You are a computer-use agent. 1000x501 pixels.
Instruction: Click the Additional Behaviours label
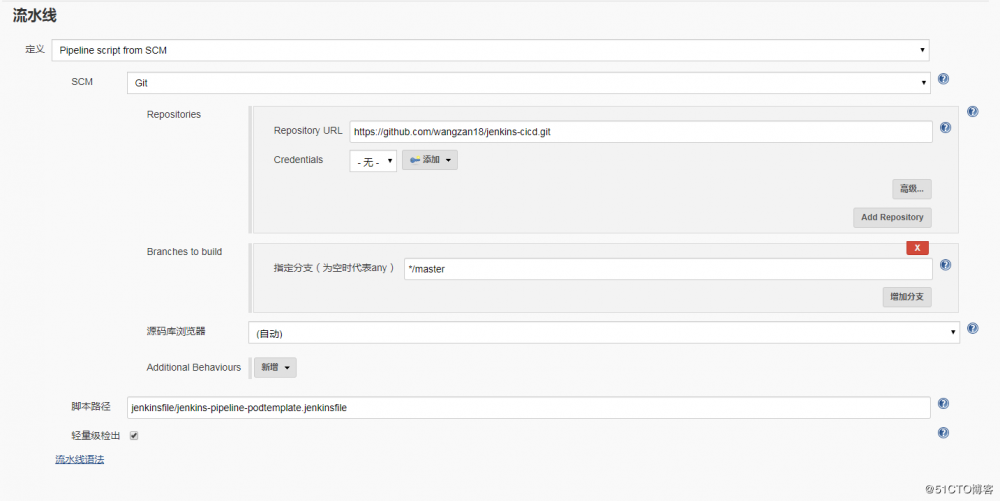tap(194, 367)
